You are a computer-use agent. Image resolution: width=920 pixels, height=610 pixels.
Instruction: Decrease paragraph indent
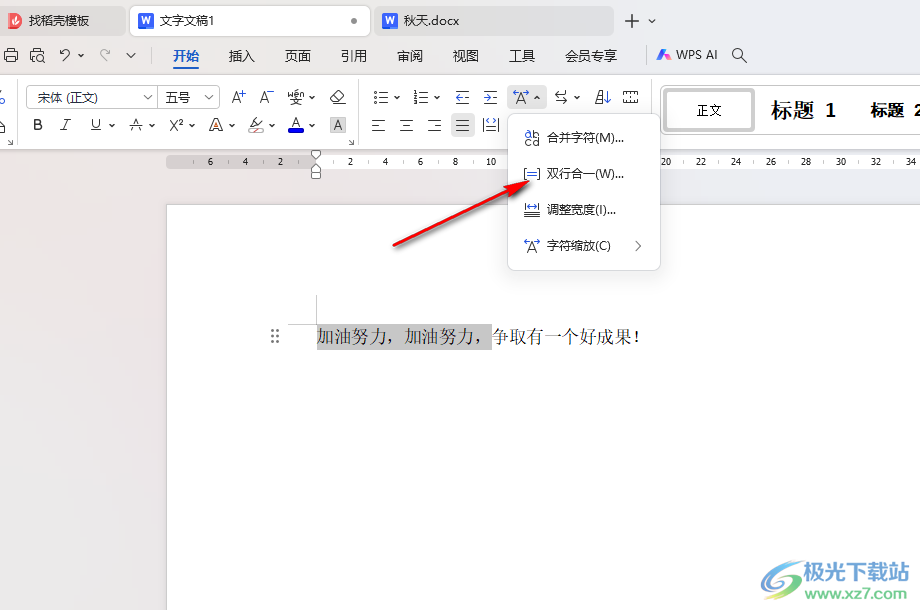462,97
